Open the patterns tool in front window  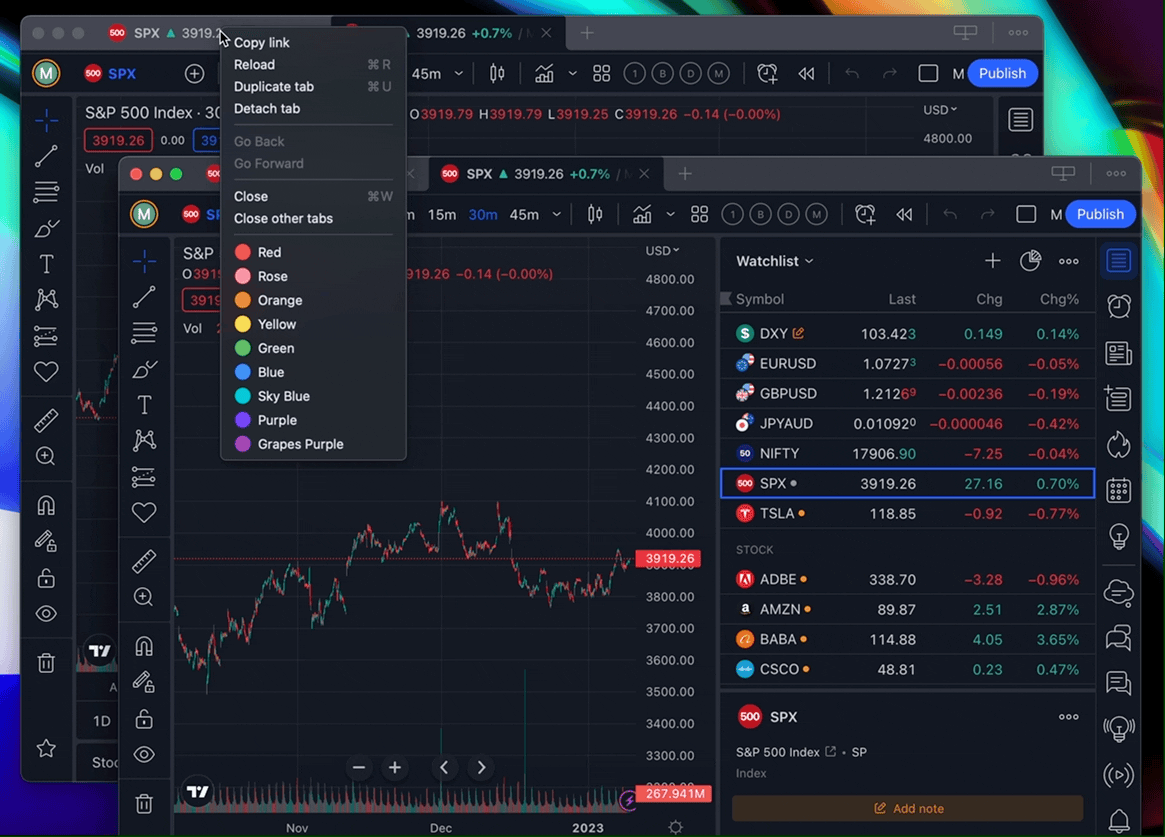point(144,440)
